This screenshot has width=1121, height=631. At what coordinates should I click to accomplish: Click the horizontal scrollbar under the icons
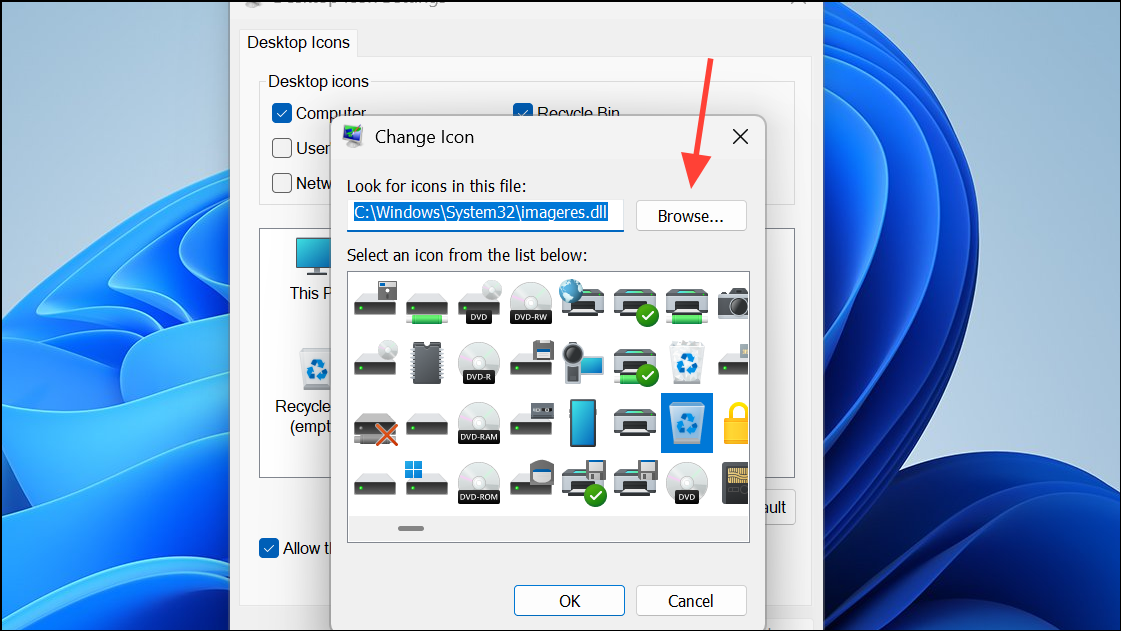coord(410,528)
